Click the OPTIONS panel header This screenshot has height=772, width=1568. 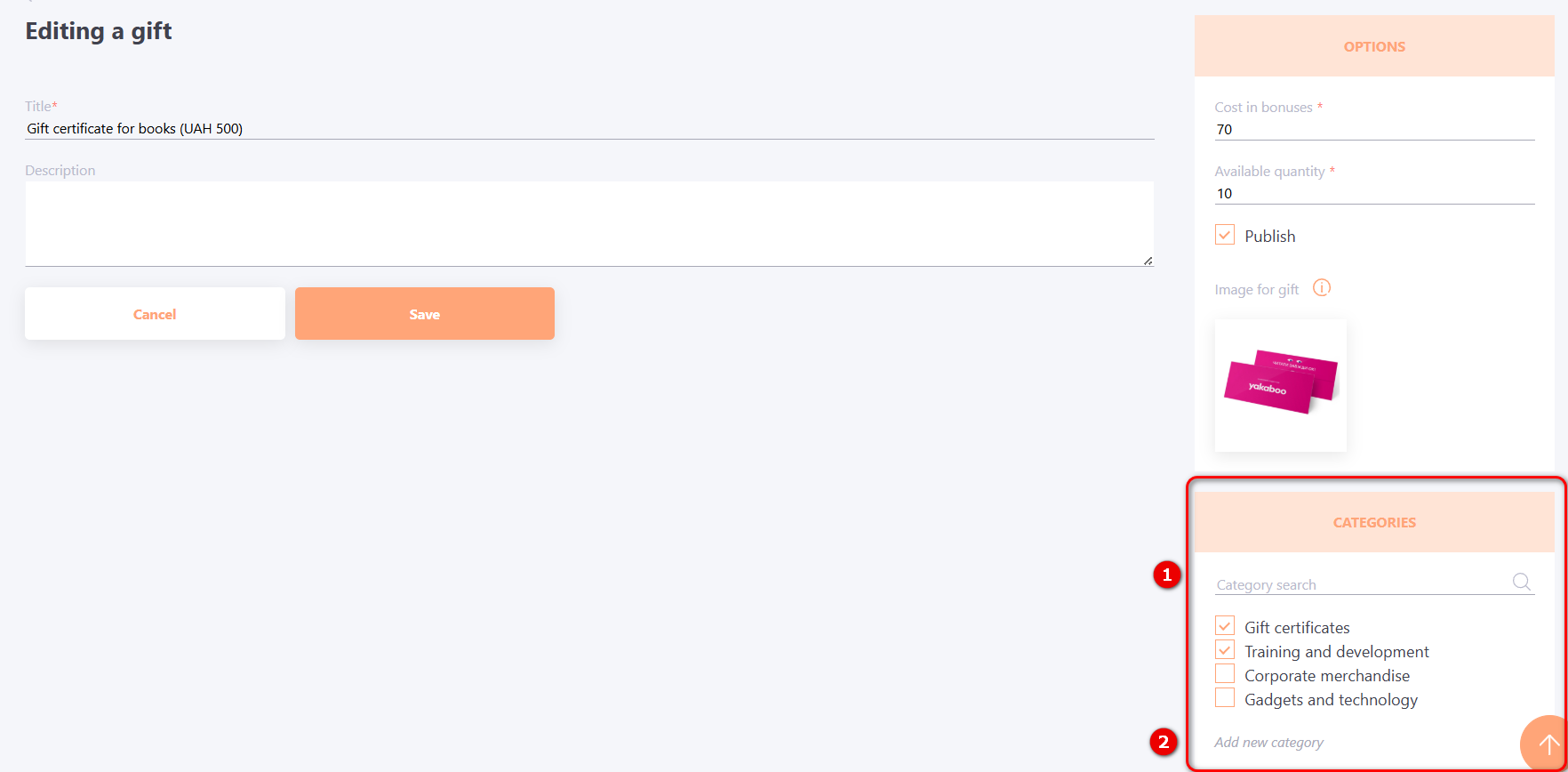point(1373,47)
